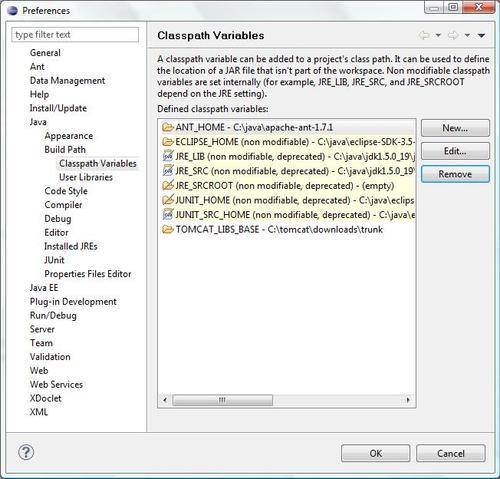500x479 pixels.
Task: Click the JRE_SRCROOT folder icon
Action: pyautogui.click(x=168, y=185)
